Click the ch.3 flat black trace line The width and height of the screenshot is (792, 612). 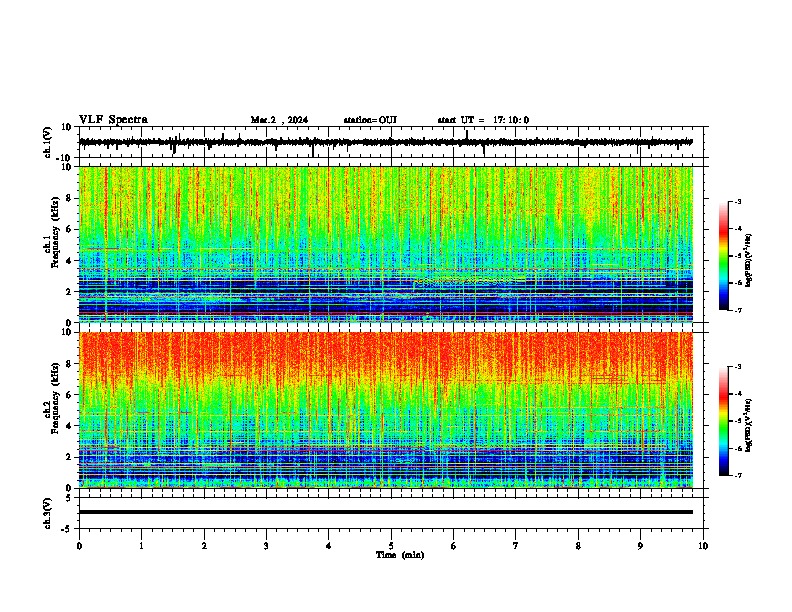click(x=386, y=512)
